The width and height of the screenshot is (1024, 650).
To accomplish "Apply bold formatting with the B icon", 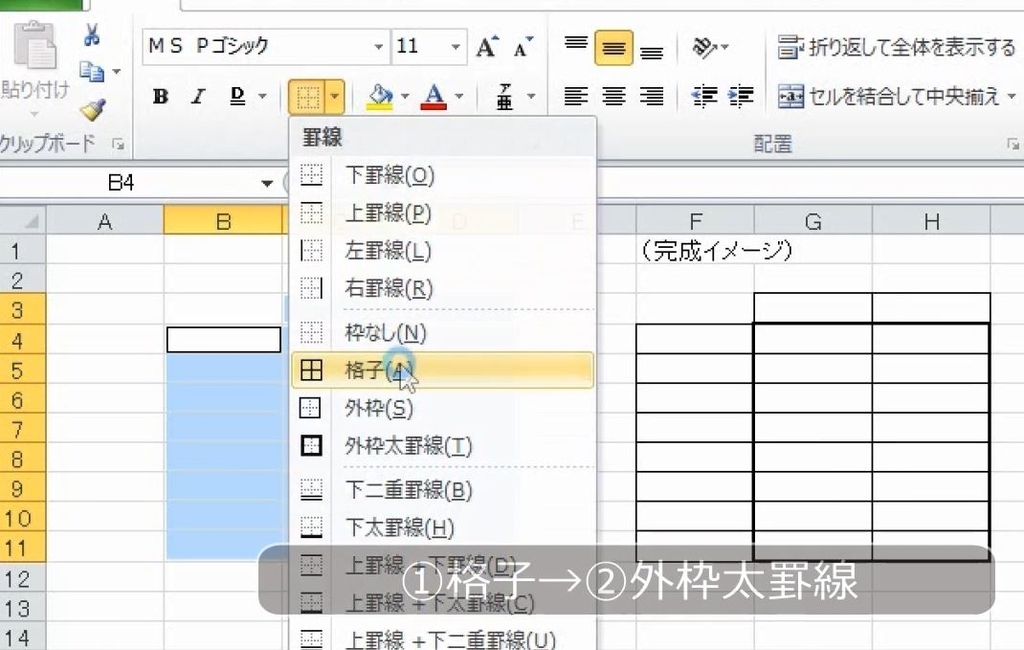I will [x=159, y=96].
